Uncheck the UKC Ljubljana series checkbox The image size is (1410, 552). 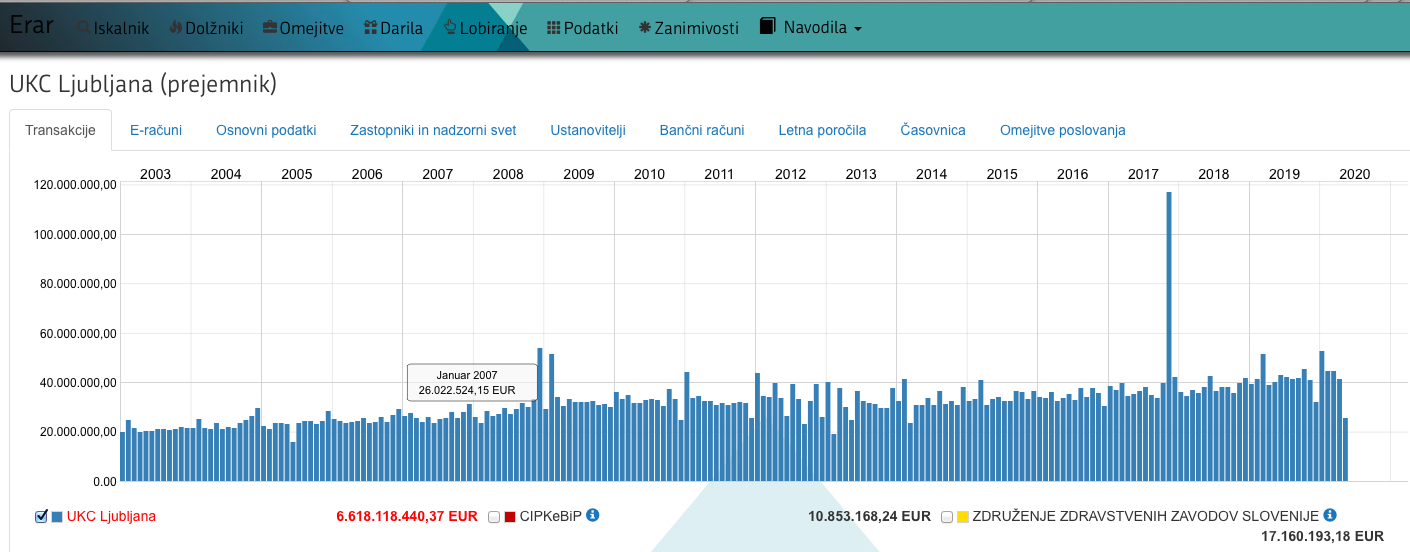(x=41, y=516)
